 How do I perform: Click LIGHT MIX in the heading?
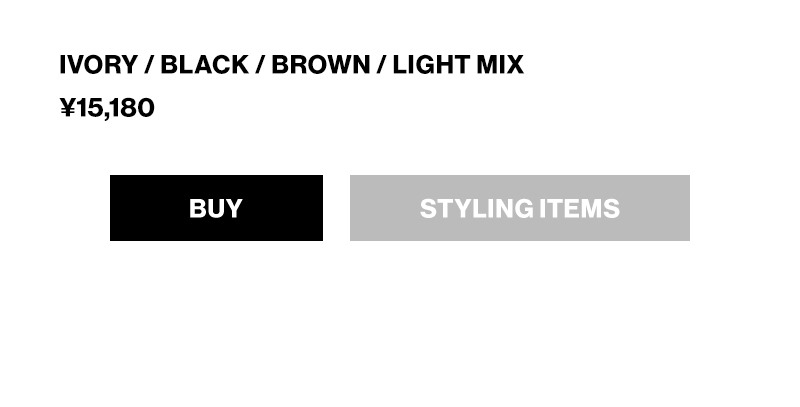[458, 65]
